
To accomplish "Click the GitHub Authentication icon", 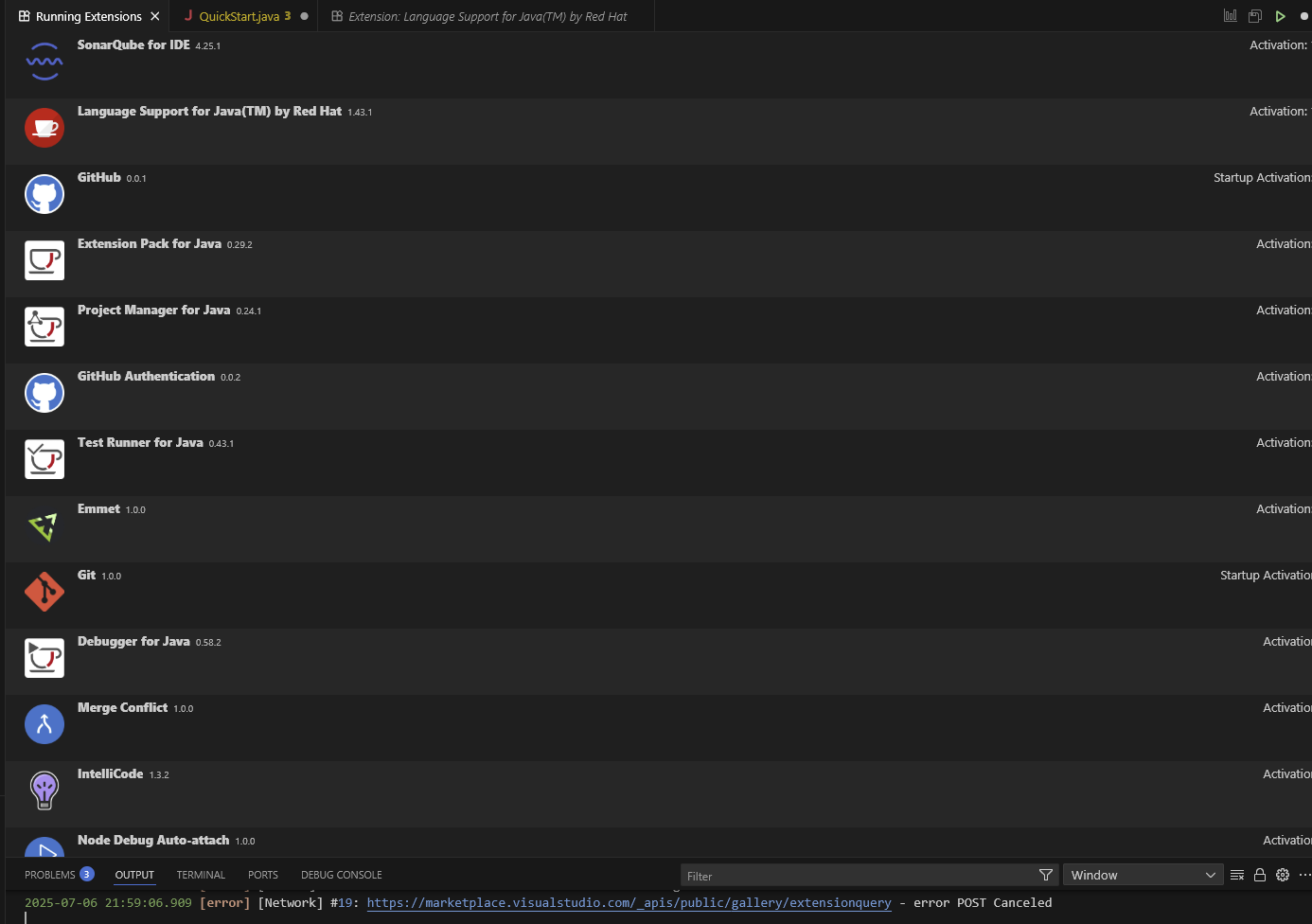I will coord(44,393).
